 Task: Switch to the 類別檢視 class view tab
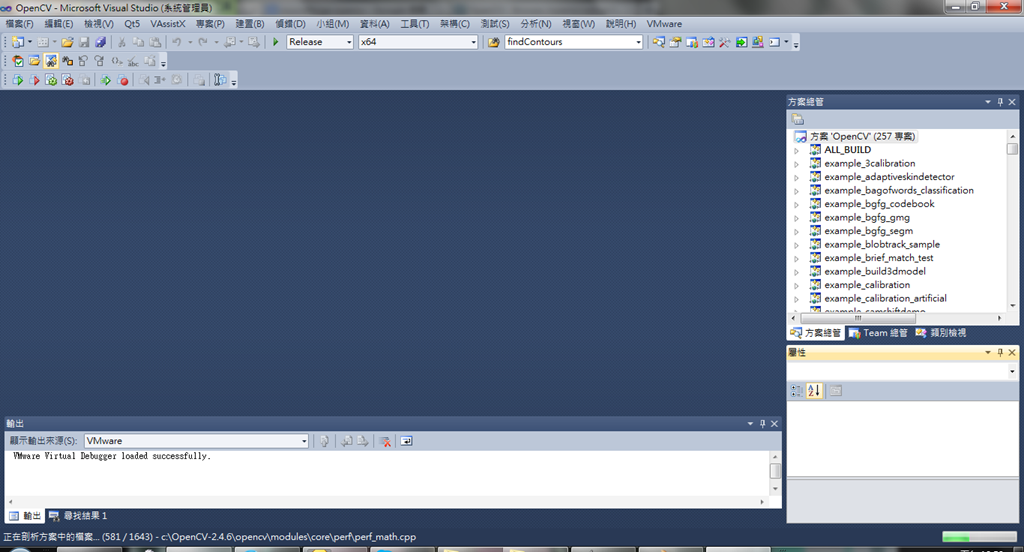941,333
